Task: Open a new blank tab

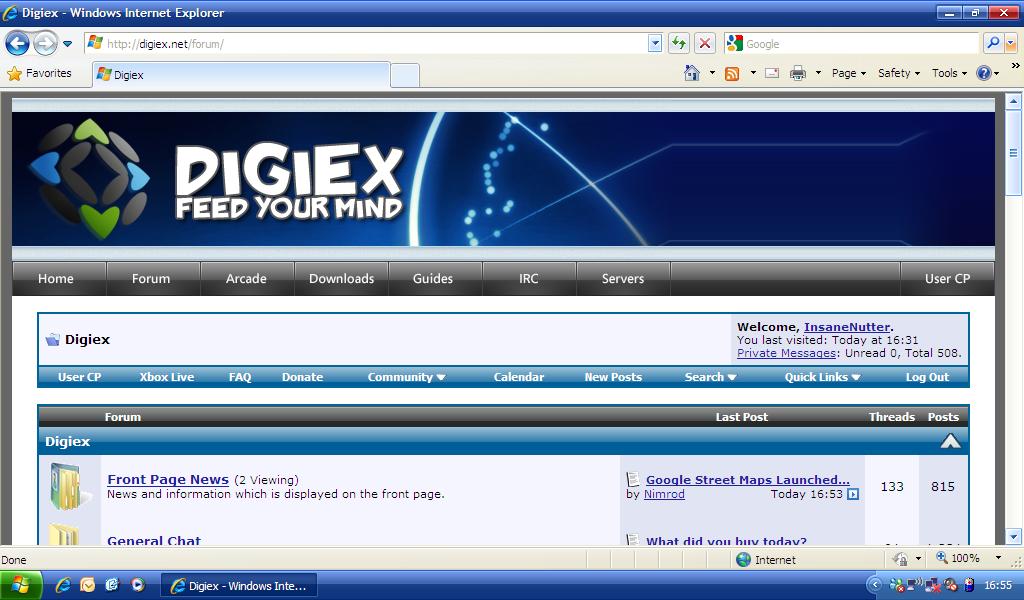Action: pyautogui.click(x=405, y=76)
